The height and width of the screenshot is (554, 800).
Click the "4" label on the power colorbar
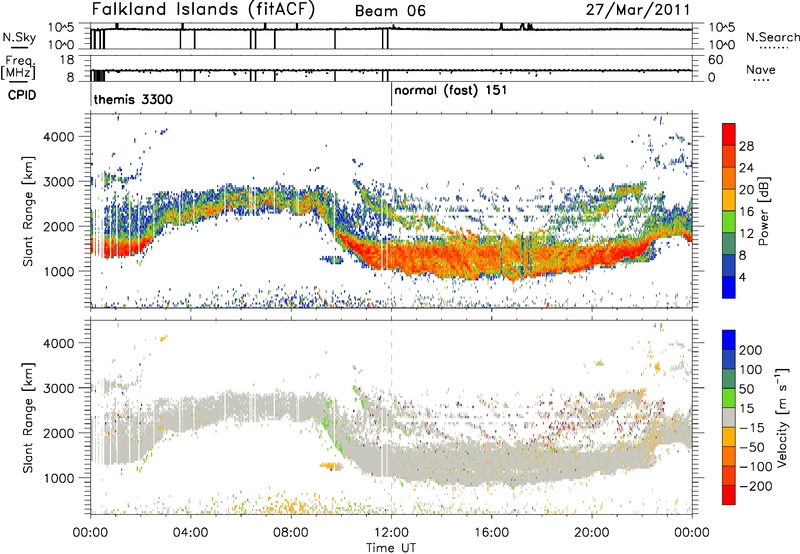coord(742,278)
